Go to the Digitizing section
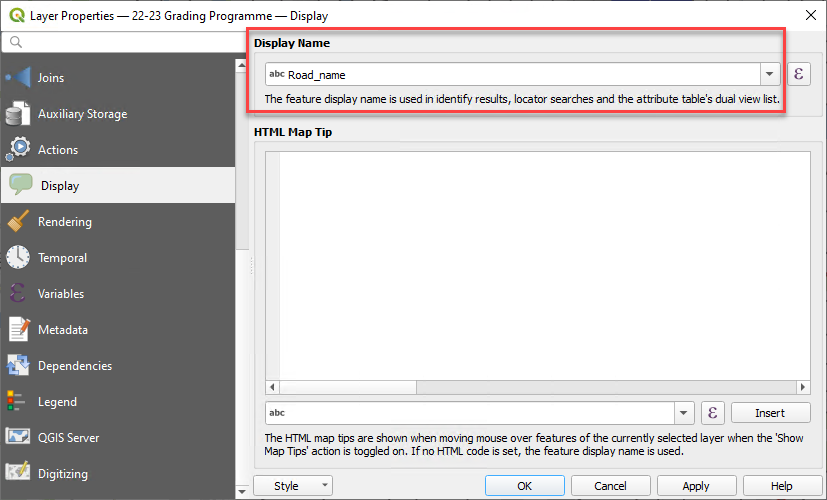Screen dimensions: 827x500 click(x=62, y=474)
